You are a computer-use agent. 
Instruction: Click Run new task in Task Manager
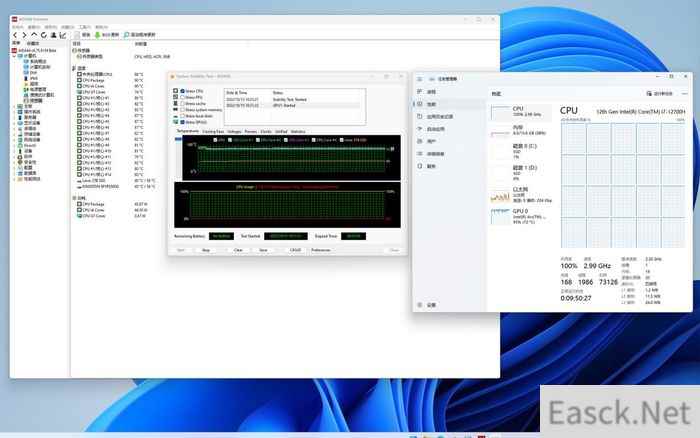(x=659, y=94)
